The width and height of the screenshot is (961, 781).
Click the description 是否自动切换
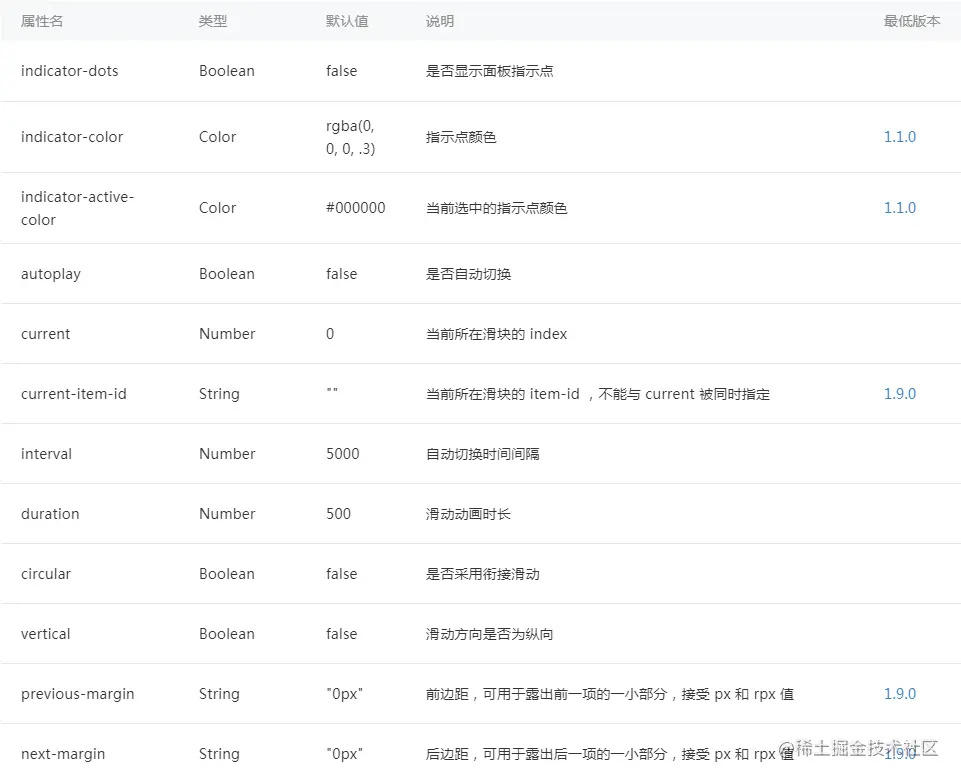tap(468, 274)
